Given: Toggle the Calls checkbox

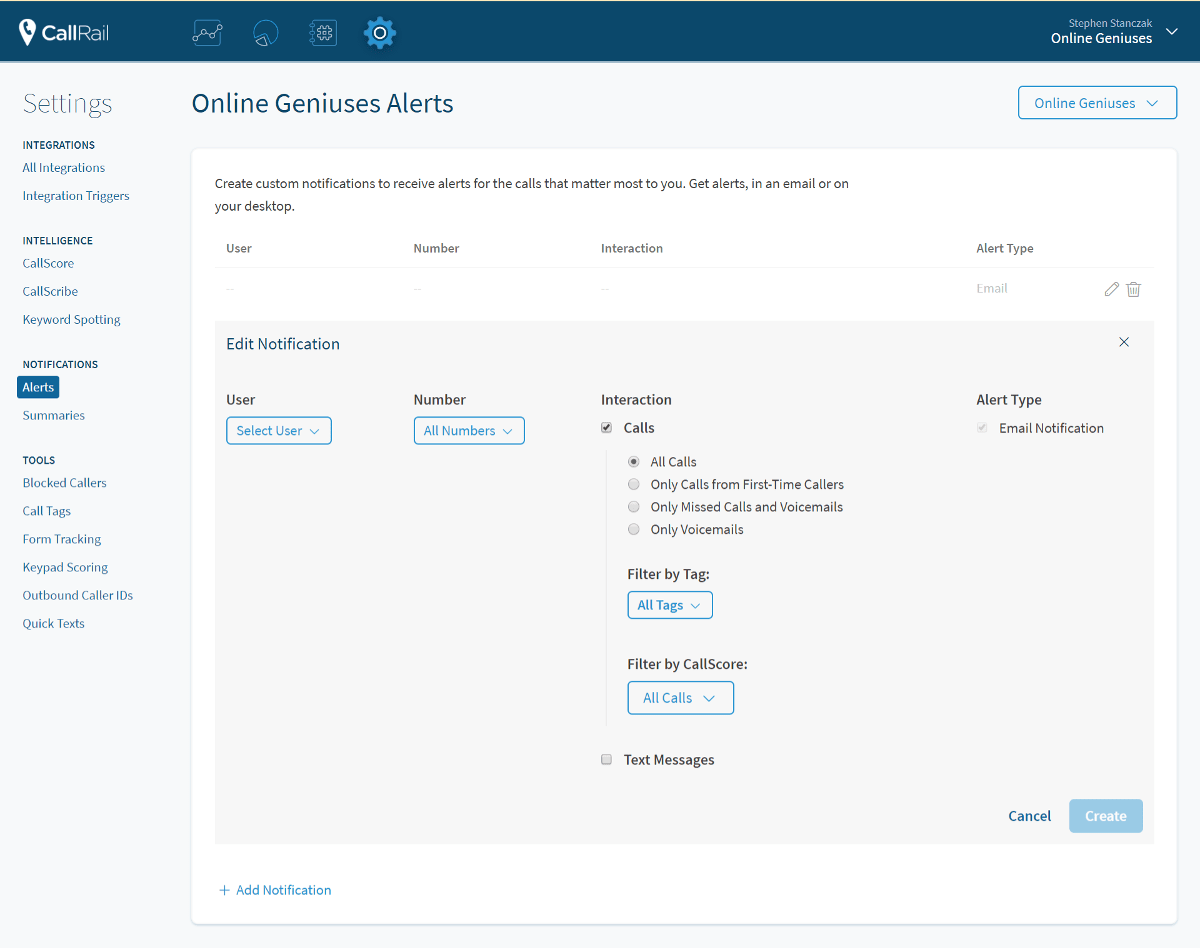Looking at the screenshot, I should [606, 428].
